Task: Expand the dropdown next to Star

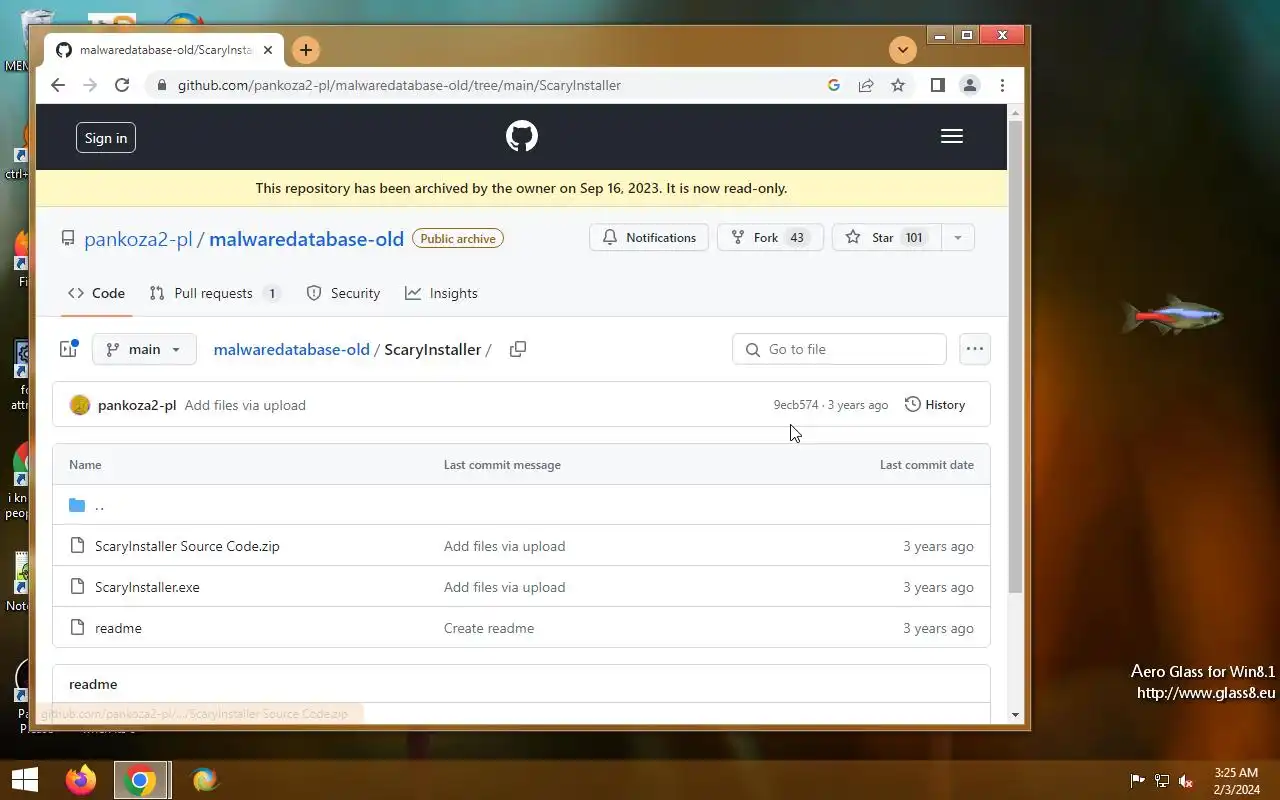Action: [957, 237]
